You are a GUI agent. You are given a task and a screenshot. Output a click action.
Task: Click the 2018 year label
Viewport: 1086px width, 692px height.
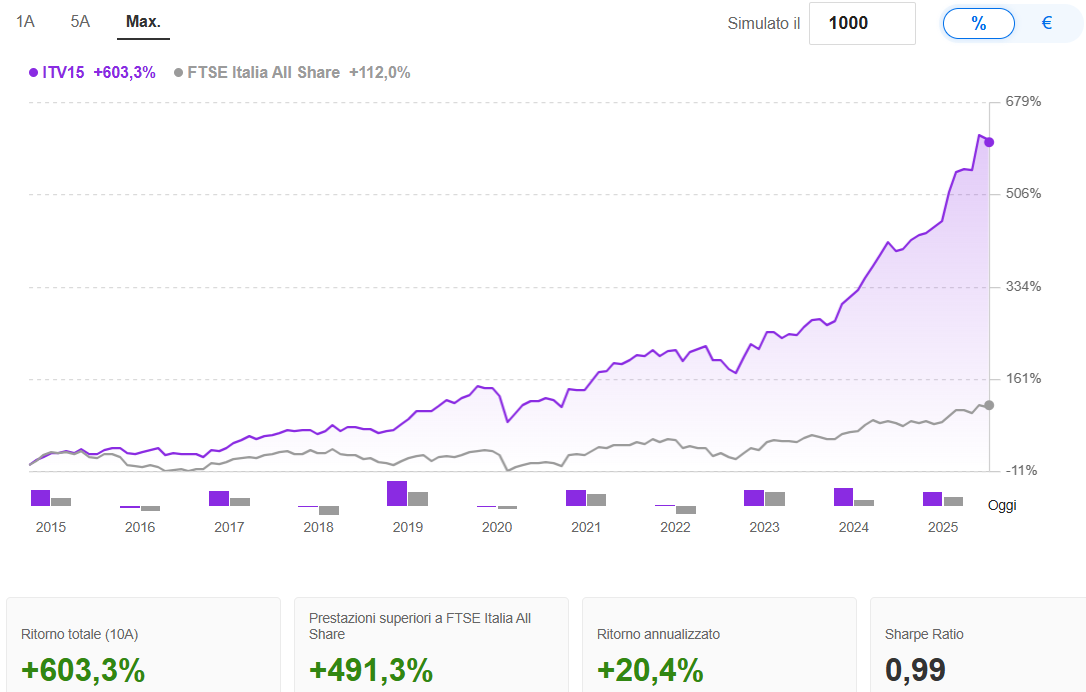click(x=319, y=527)
